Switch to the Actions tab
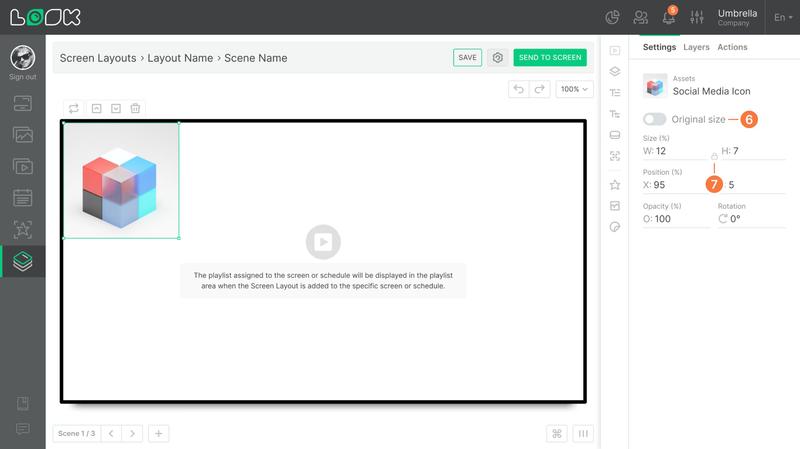Screen dimensions: 800x449 [x=732, y=47]
